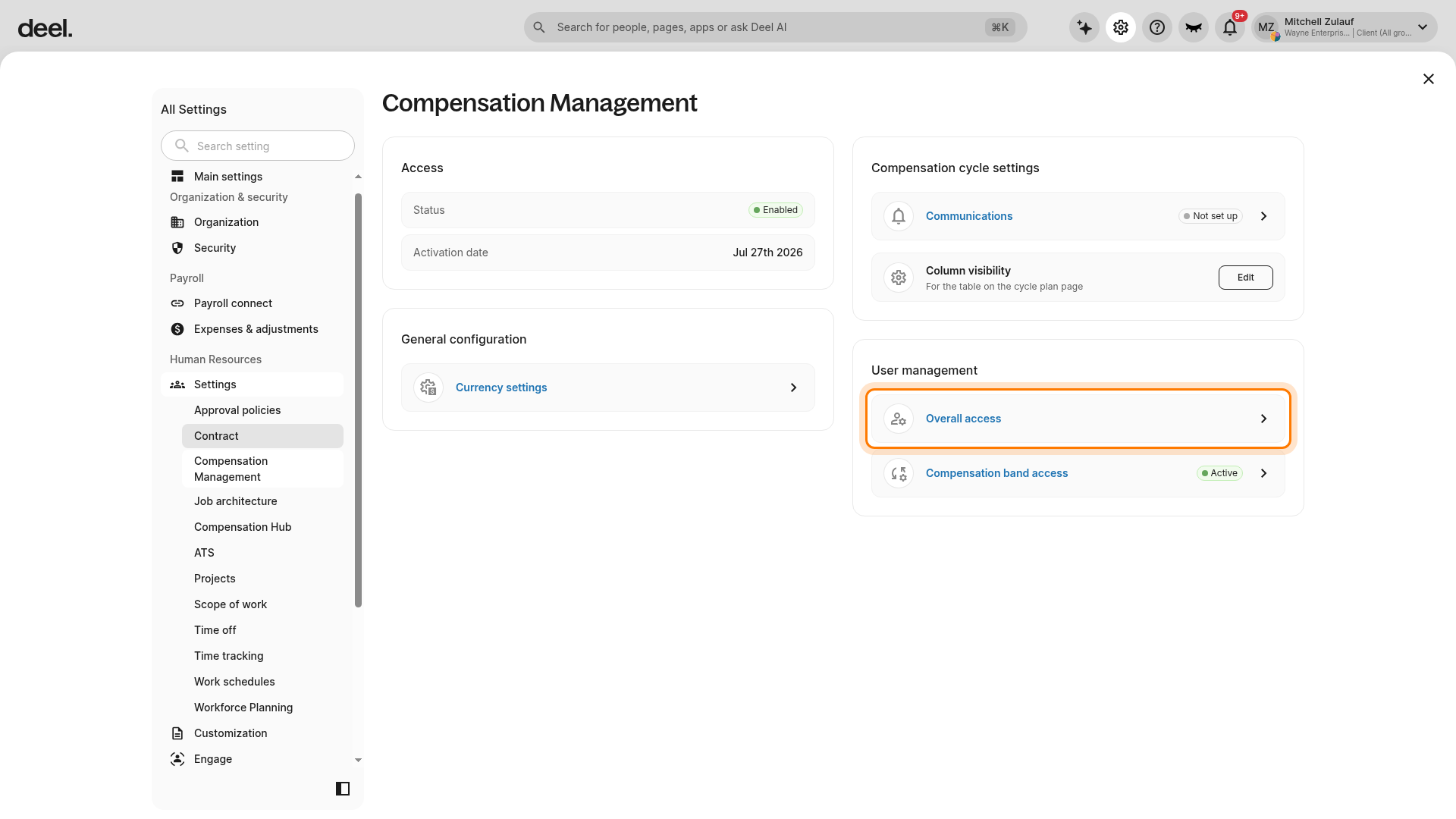Close the settings panel with X
Viewport: 1456px width, 819px height.
1429,79
